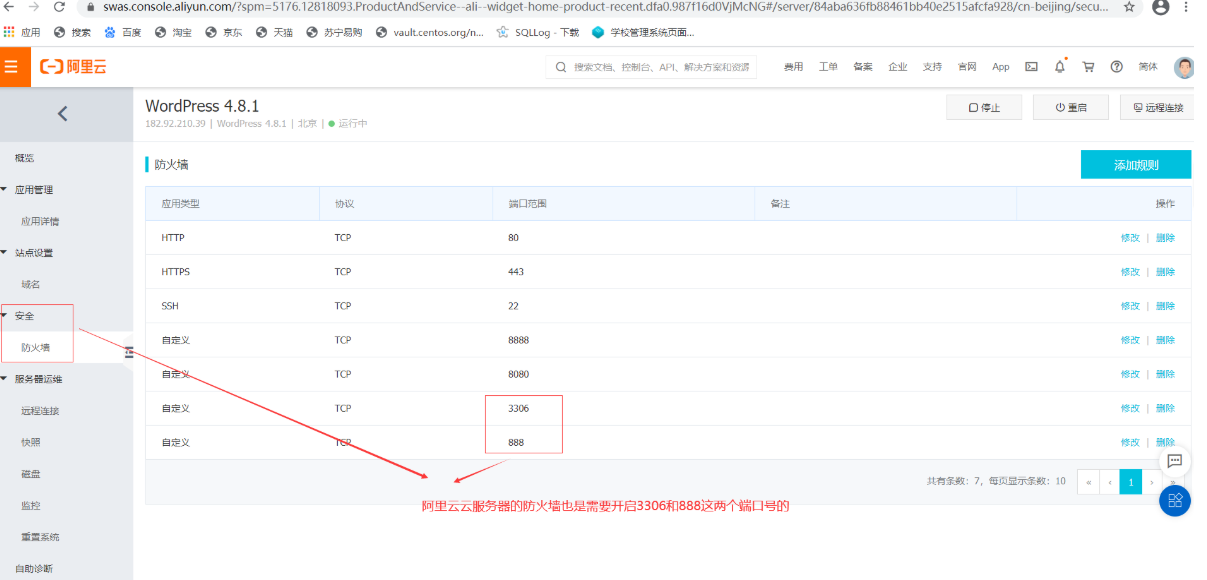
Task: Click the 远程连接 button at top
Action: pos(1157,107)
